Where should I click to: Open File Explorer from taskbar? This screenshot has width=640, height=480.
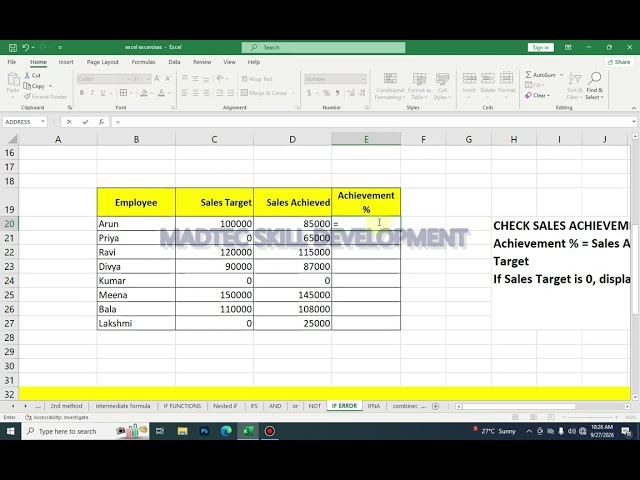click(x=182, y=431)
